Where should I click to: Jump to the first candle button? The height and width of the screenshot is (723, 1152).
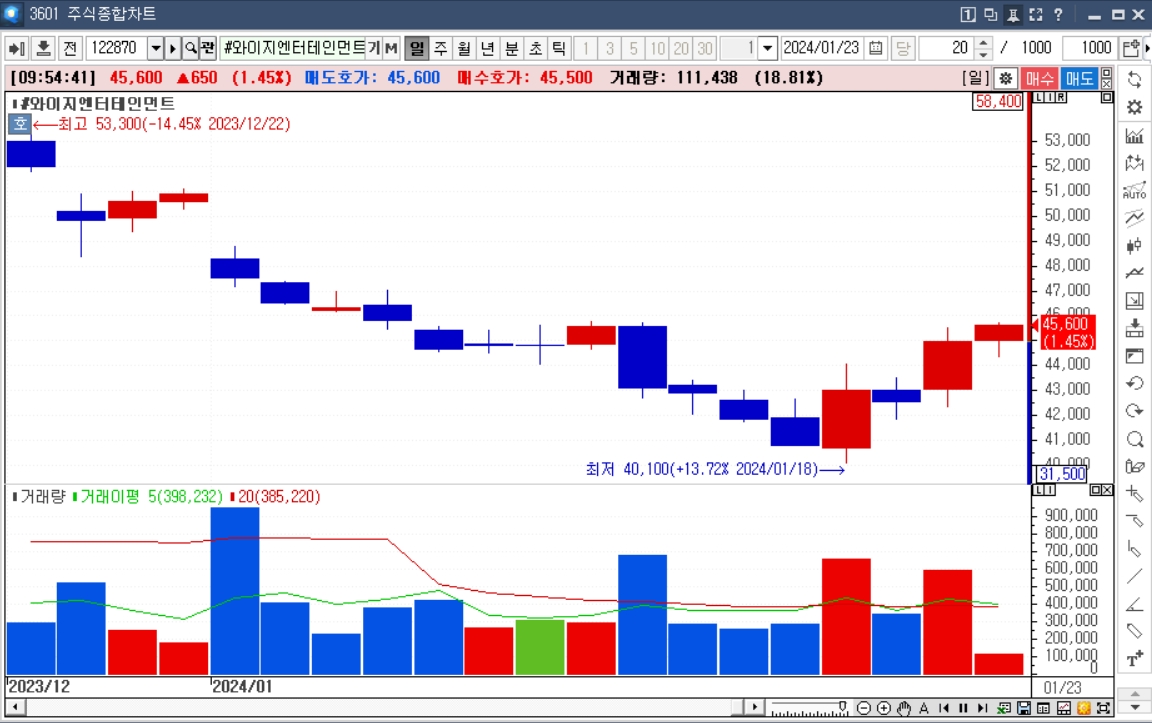pyautogui.click(x=943, y=708)
